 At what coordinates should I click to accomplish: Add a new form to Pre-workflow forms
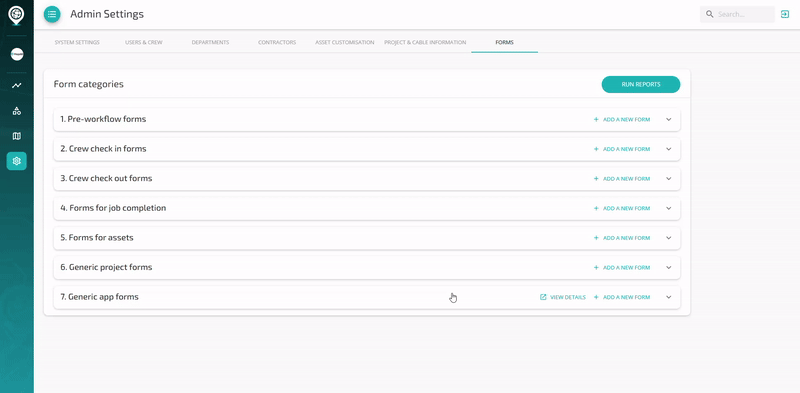(622, 119)
